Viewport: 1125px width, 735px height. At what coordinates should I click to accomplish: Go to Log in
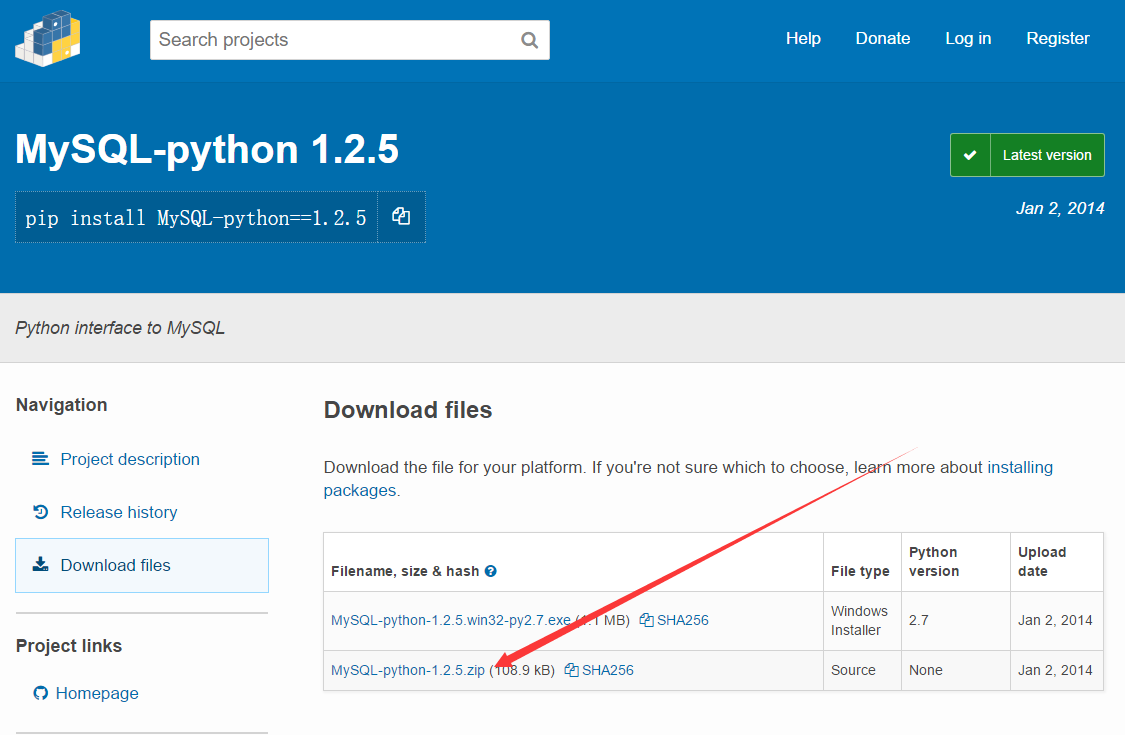coord(968,39)
